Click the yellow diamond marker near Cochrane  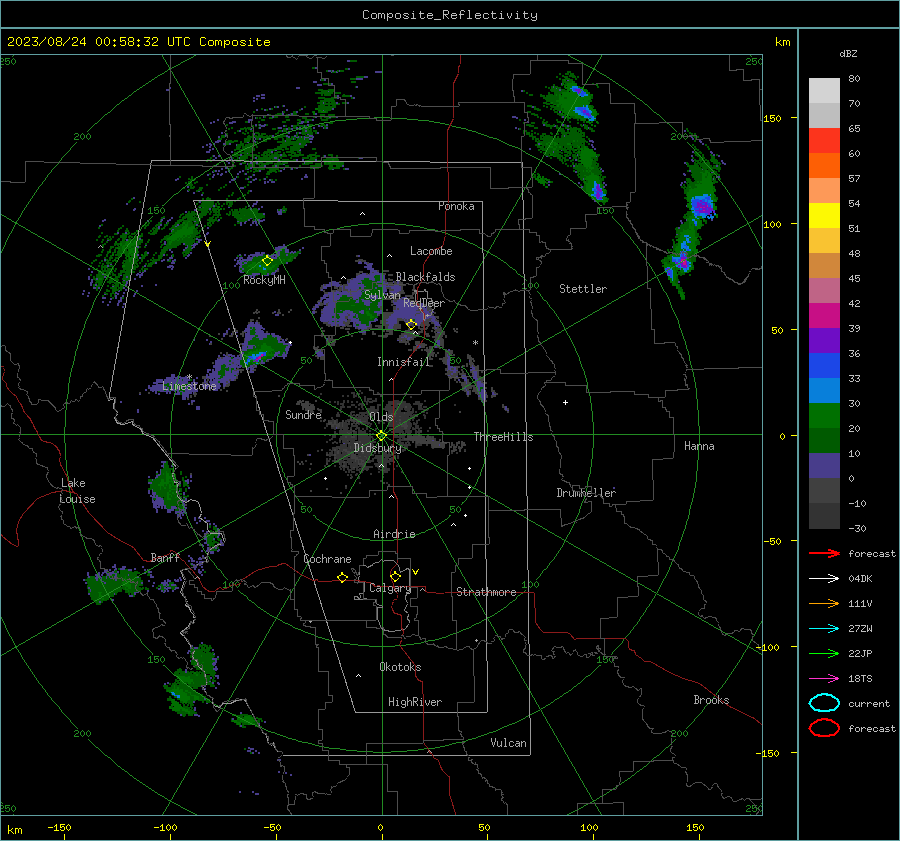(342, 577)
